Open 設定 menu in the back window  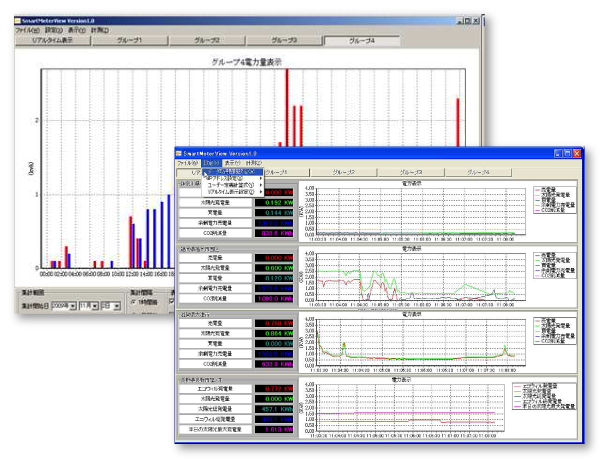click(x=54, y=30)
